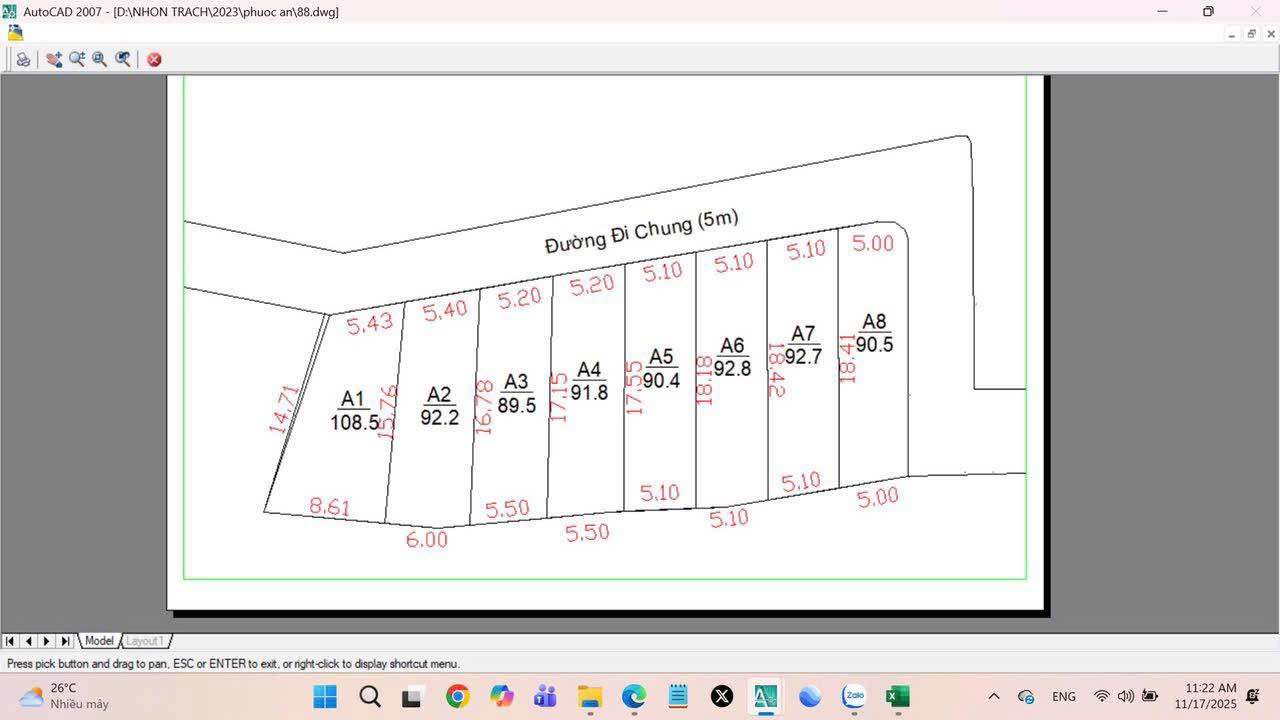Viewport: 1280px width, 720px height.
Task: Close the preview with the red X
Action: point(154,60)
